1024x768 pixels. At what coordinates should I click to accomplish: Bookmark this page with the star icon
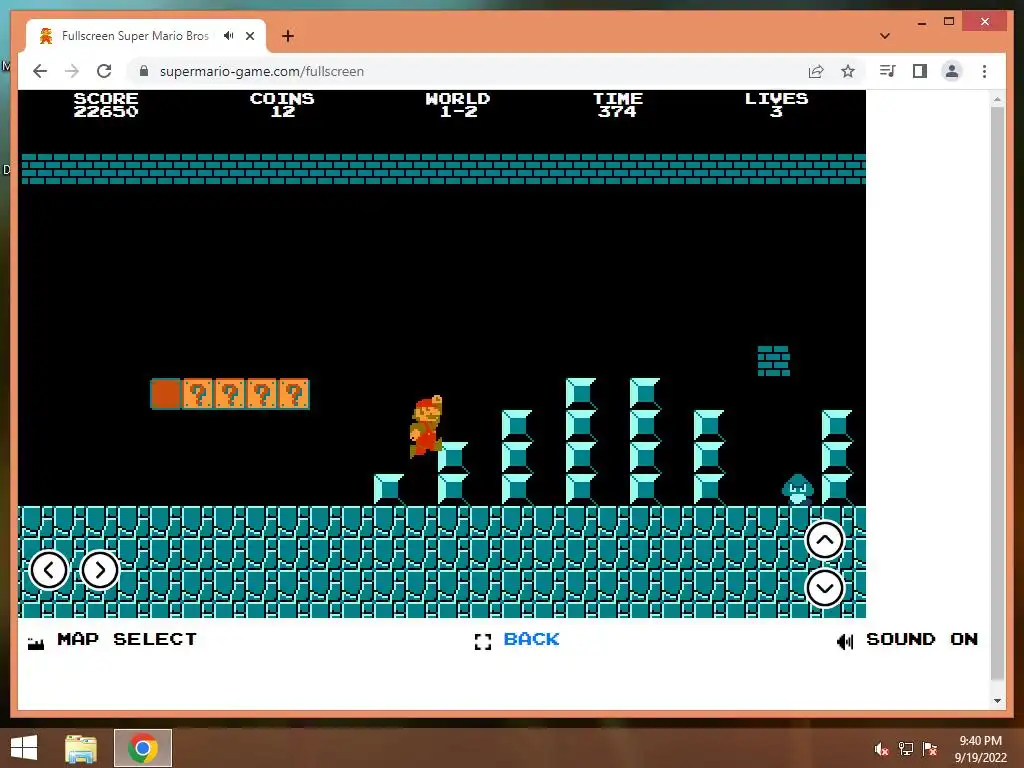848,71
